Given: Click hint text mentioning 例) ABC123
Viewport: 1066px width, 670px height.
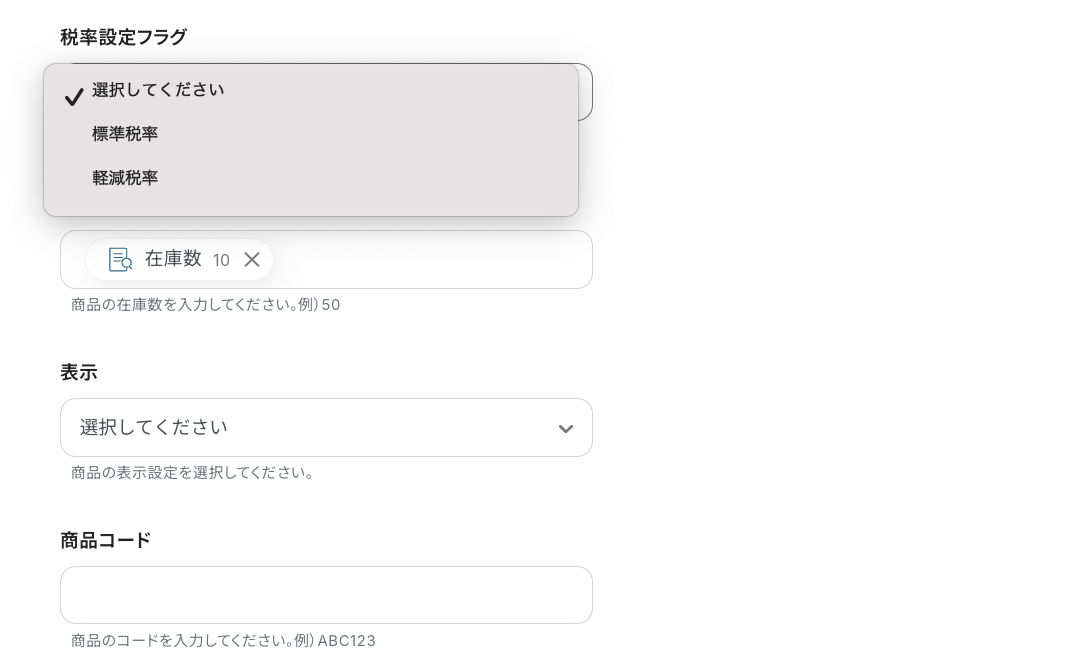Looking at the screenshot, I should [223, 641].
